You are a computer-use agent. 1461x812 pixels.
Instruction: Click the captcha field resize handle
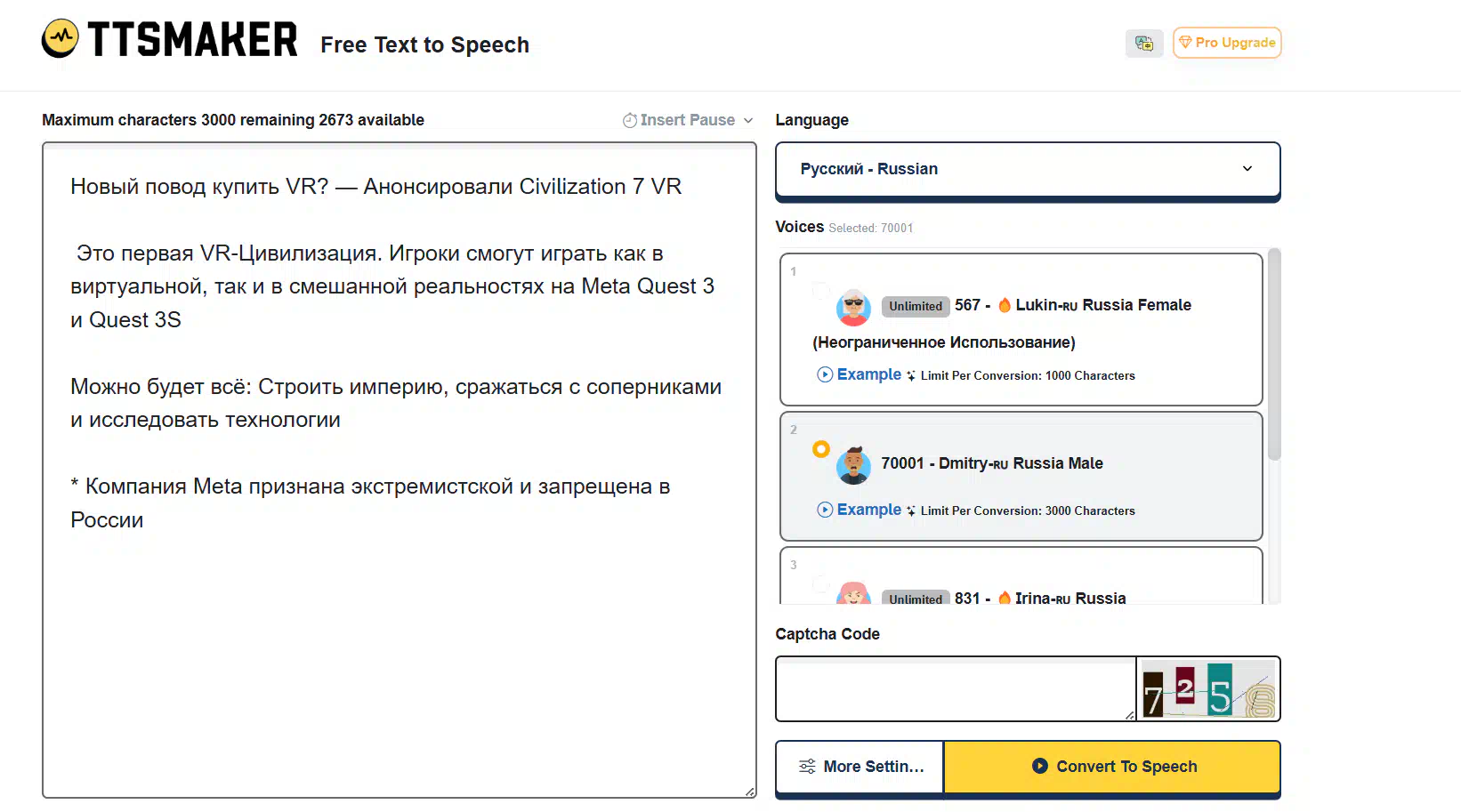point(1130,714)
